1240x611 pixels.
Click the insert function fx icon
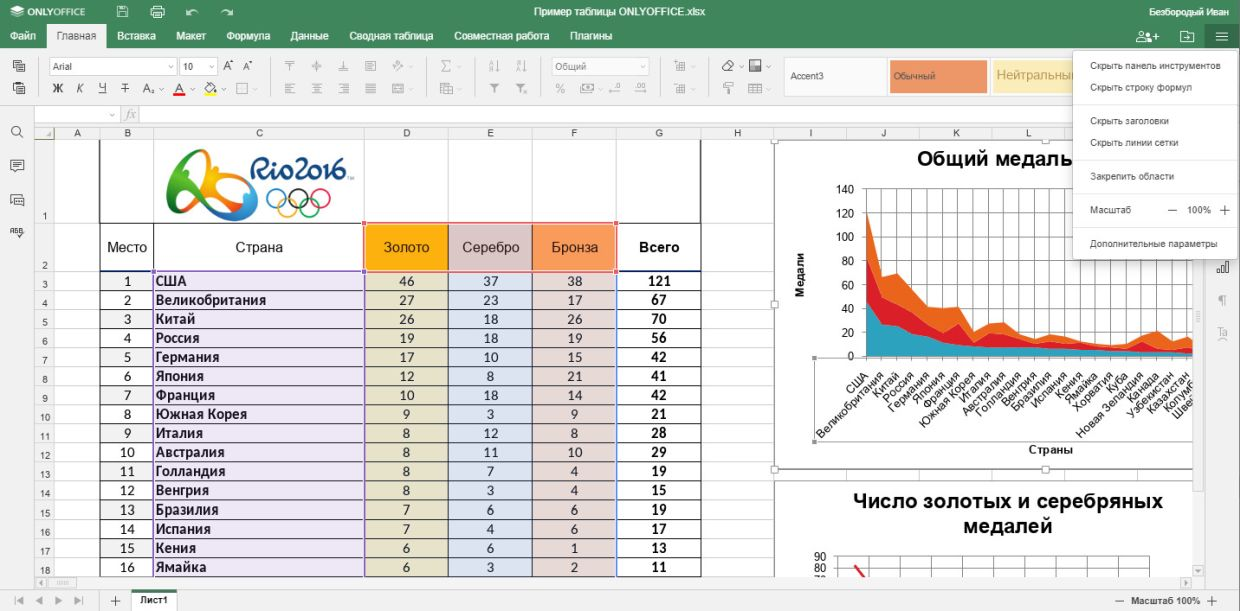[x=130, y=115]
